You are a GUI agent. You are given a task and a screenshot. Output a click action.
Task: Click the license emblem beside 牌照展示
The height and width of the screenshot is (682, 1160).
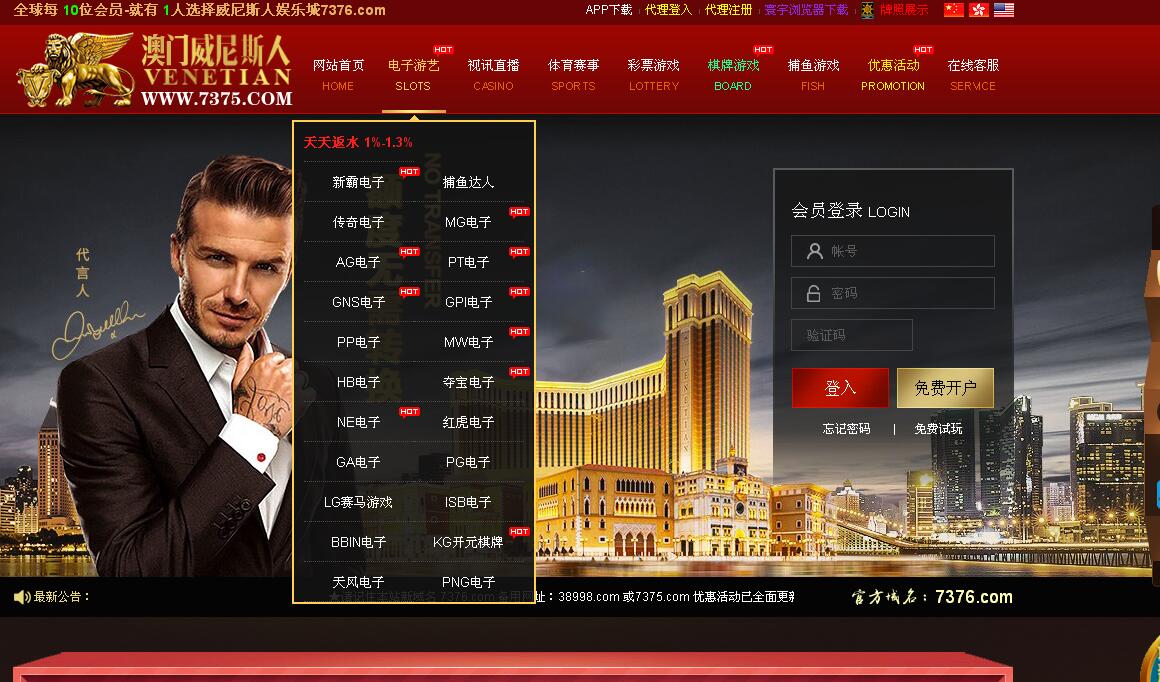pos(868,10)
